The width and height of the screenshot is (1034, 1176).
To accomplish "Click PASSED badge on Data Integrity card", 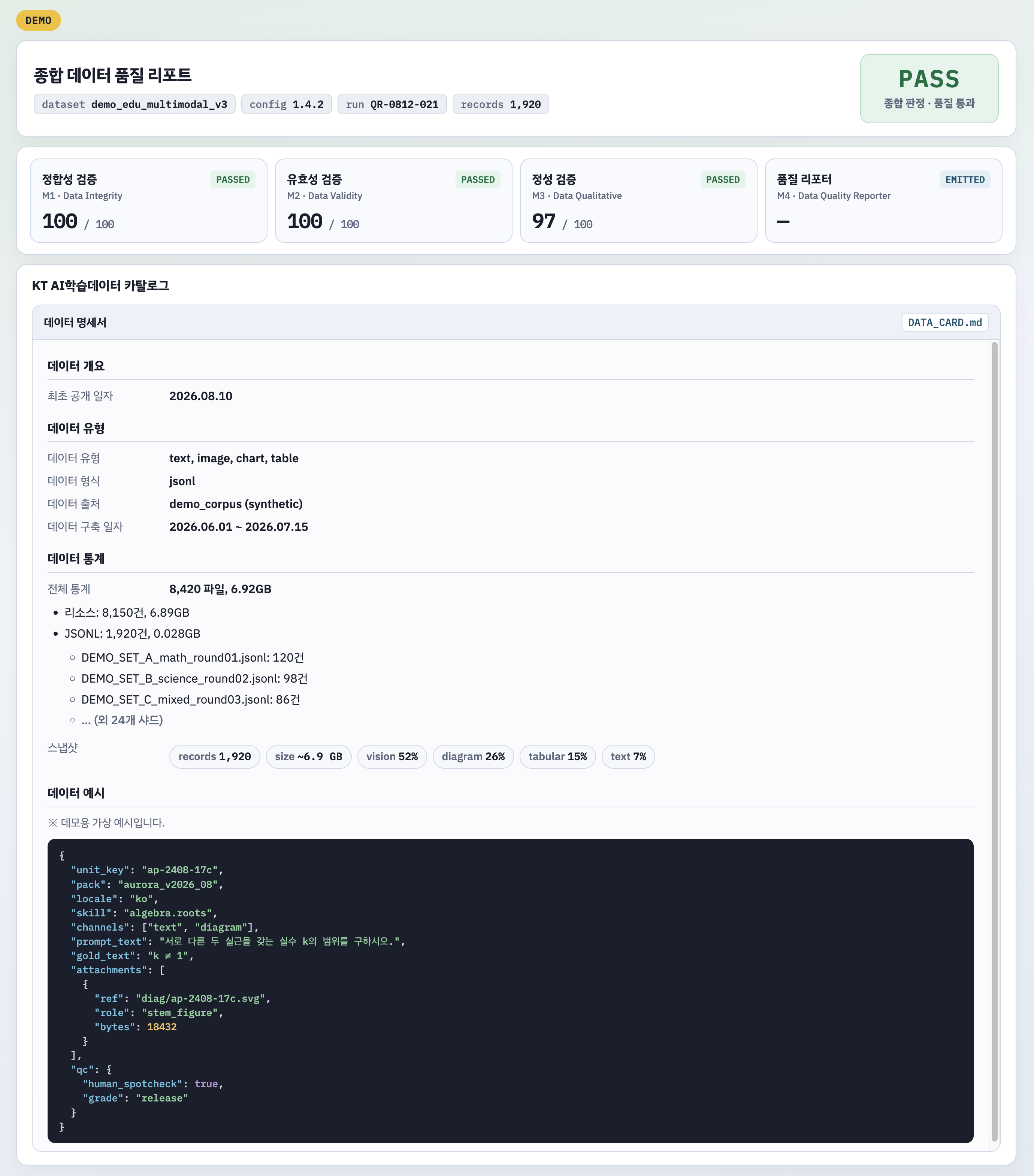I will (x=233, y=179).
